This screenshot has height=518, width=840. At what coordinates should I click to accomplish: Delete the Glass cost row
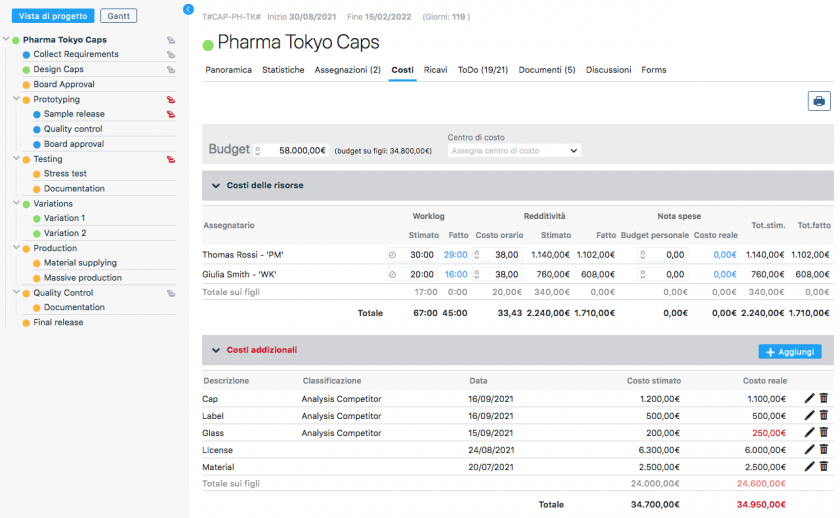[x=824, y=433]
